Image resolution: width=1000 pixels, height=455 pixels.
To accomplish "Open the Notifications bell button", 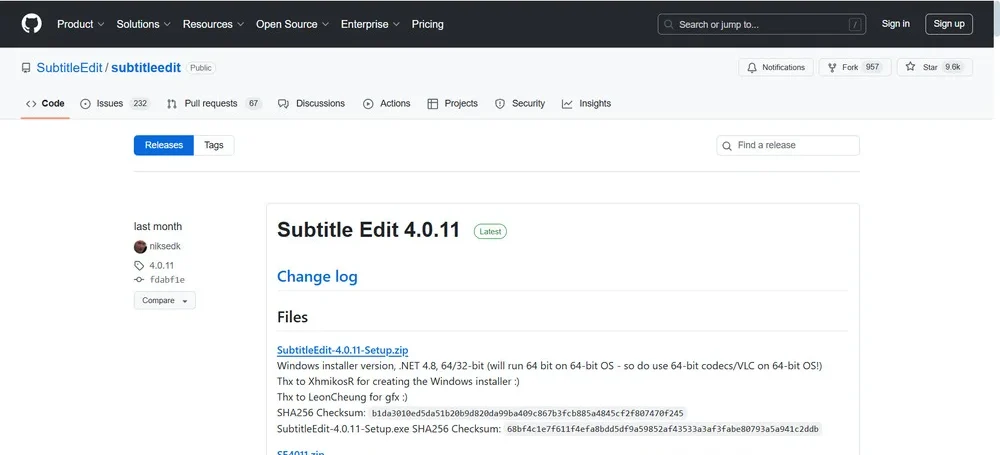I will tap(775, 67).
